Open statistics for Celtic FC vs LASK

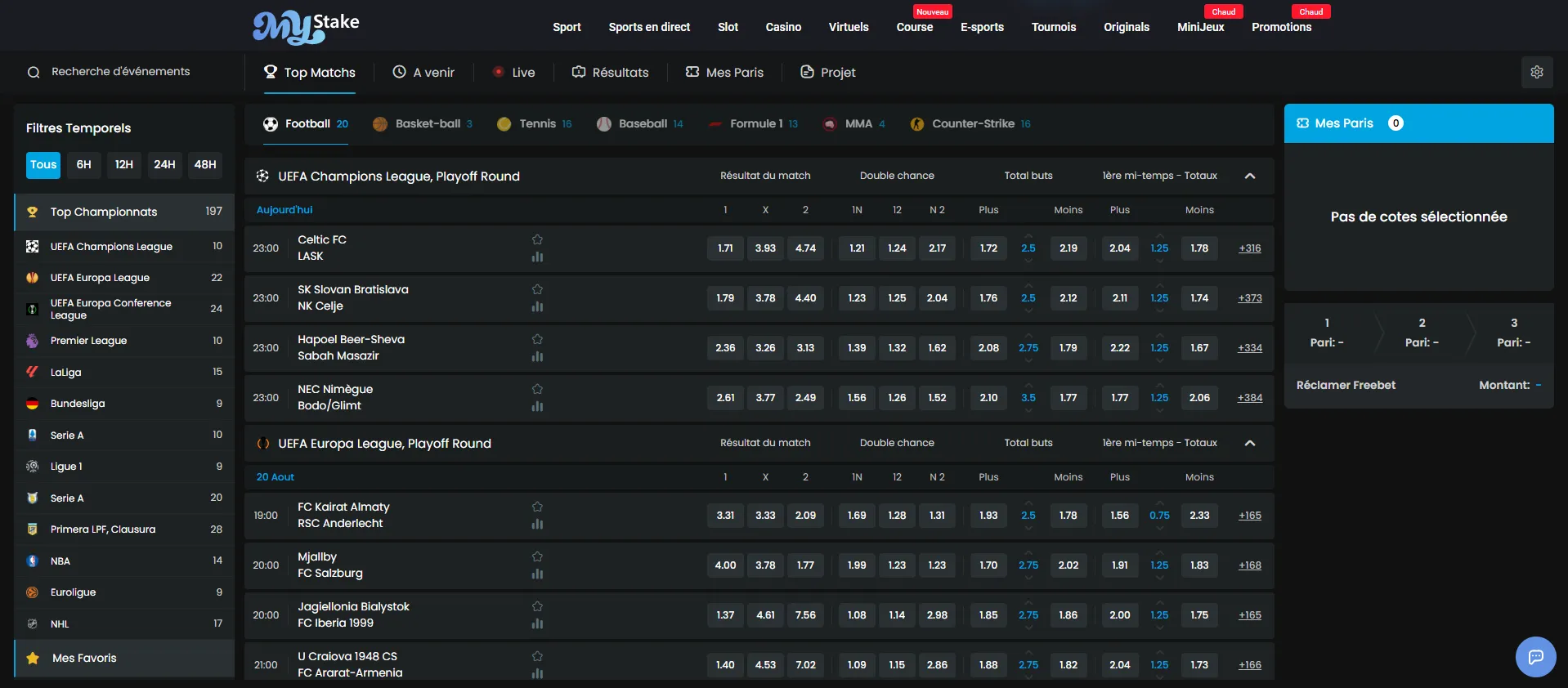tap(537, 257)
